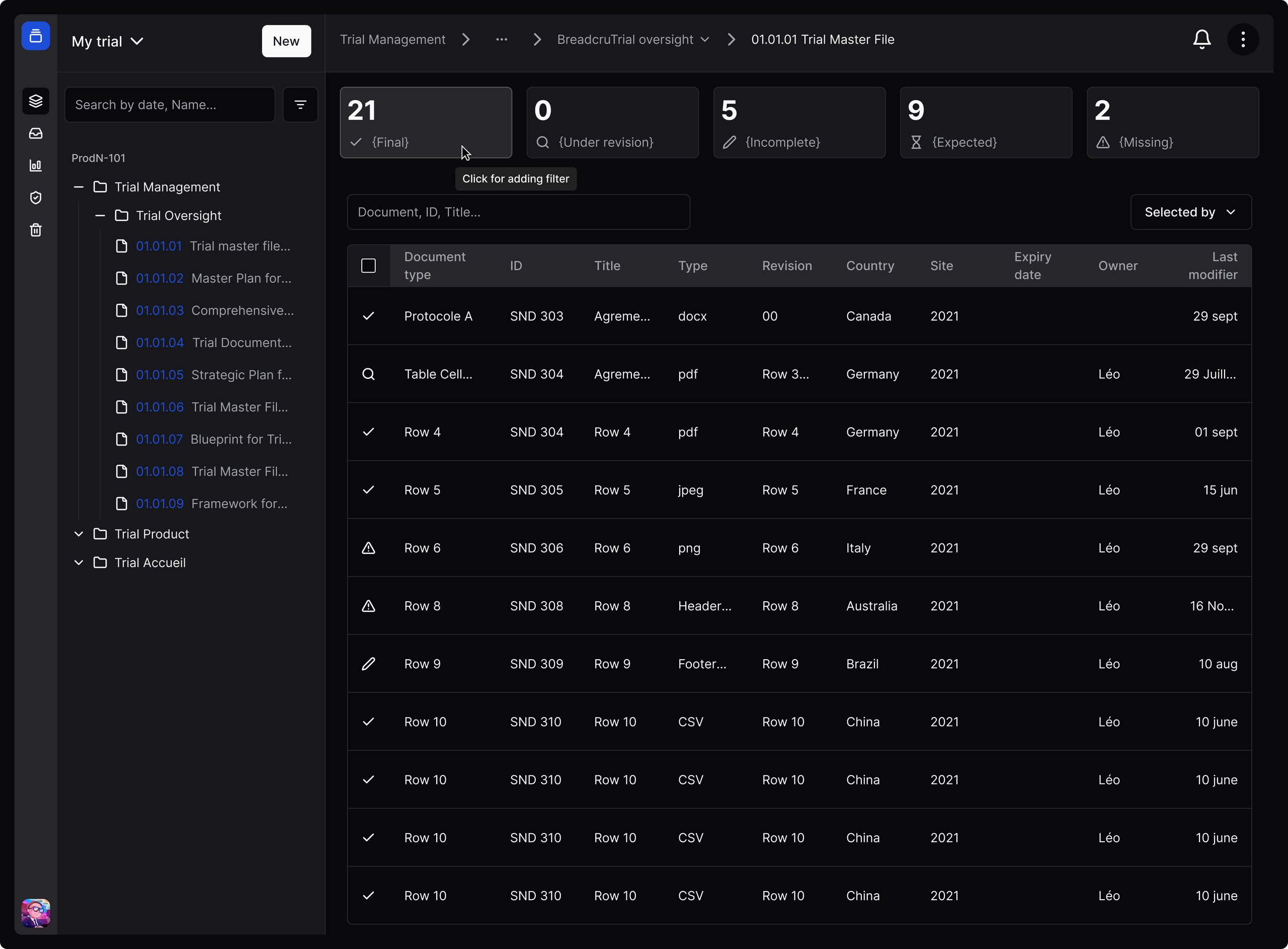Image resolution: width=1288 pixels, height=949 pixels.
Task: Open 01.01.05 Strategic Plan item
Action: coord(204,374)
